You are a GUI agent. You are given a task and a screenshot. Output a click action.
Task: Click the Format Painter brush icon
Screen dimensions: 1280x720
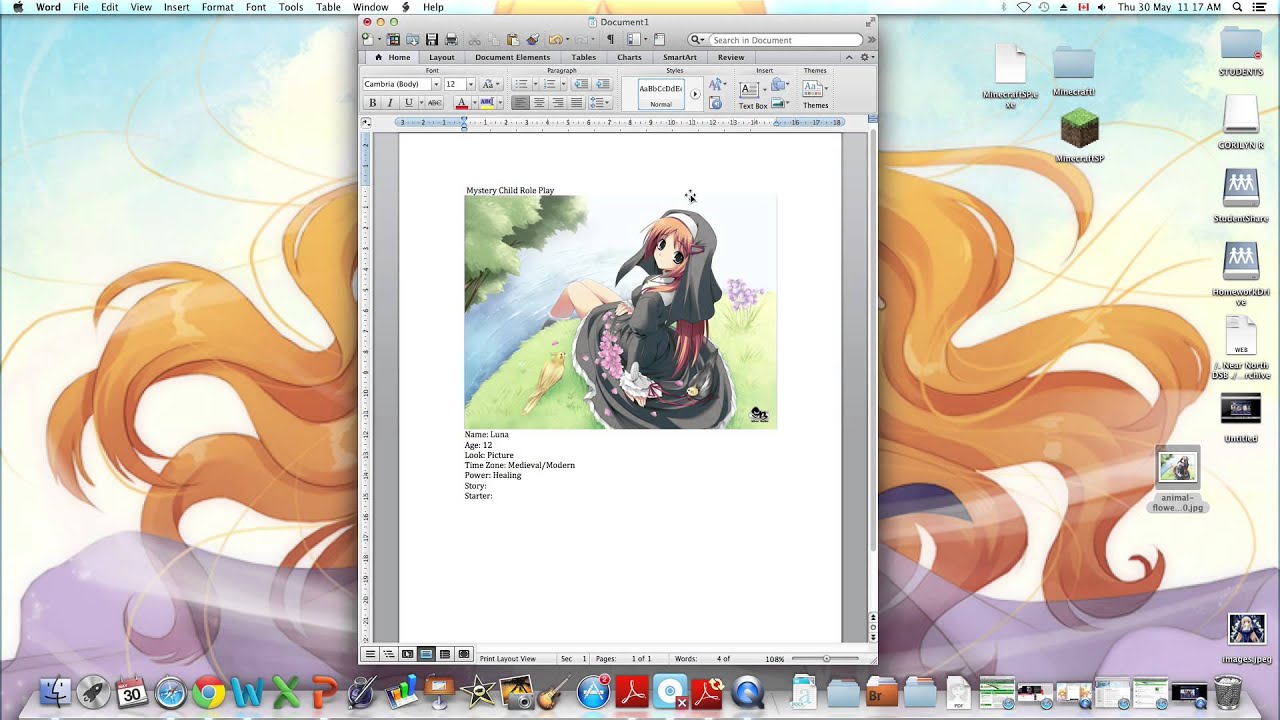coord(532,39)
